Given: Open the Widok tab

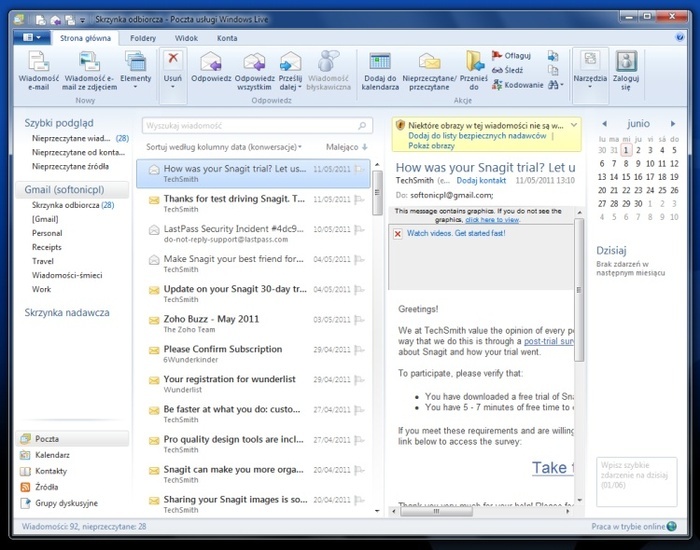Looking at the screenshot, I should point(186,38).
